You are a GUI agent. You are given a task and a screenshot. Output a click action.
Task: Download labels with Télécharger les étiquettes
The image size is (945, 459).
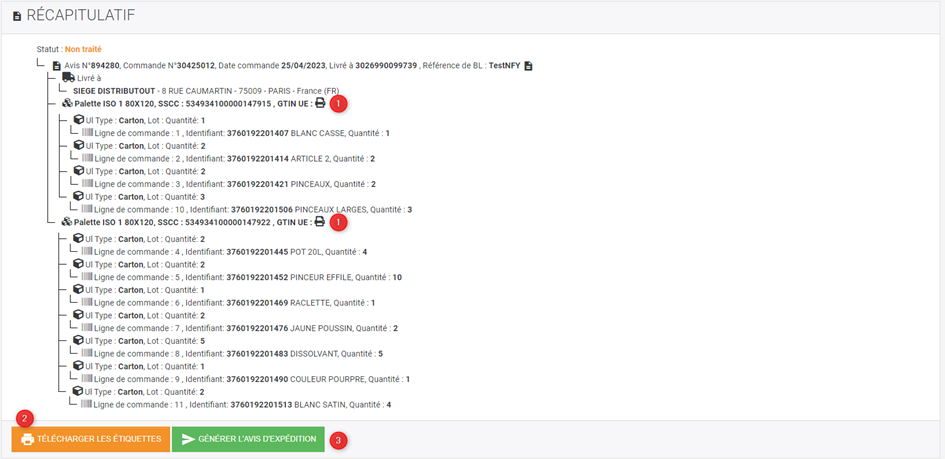pos(90,439)
